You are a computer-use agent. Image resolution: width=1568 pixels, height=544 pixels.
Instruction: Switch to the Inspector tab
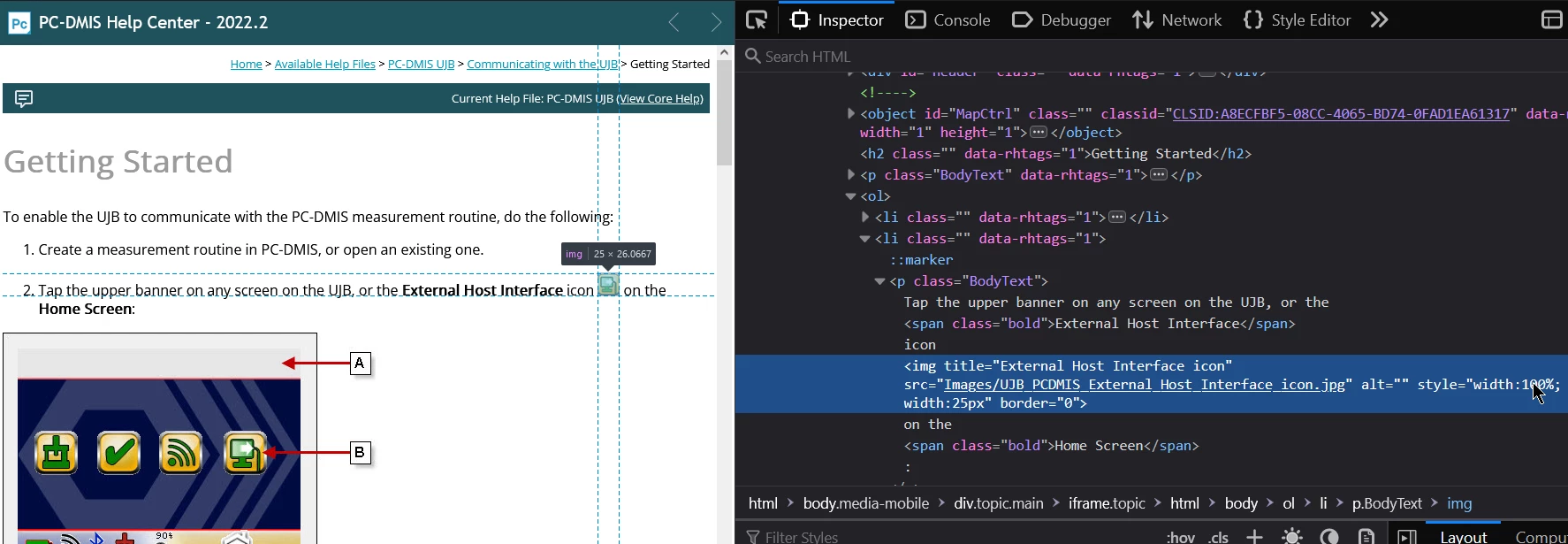(836, 19)
